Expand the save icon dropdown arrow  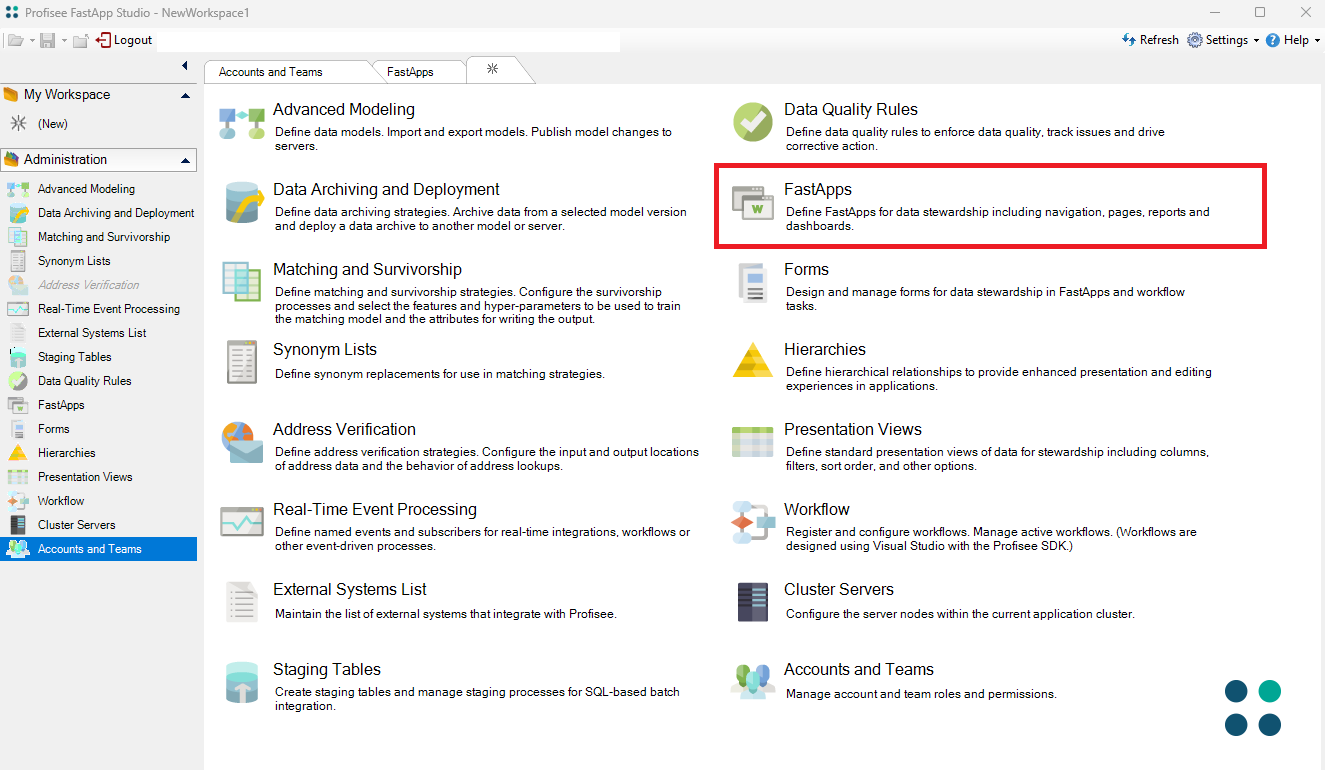[x=64, y=41]
